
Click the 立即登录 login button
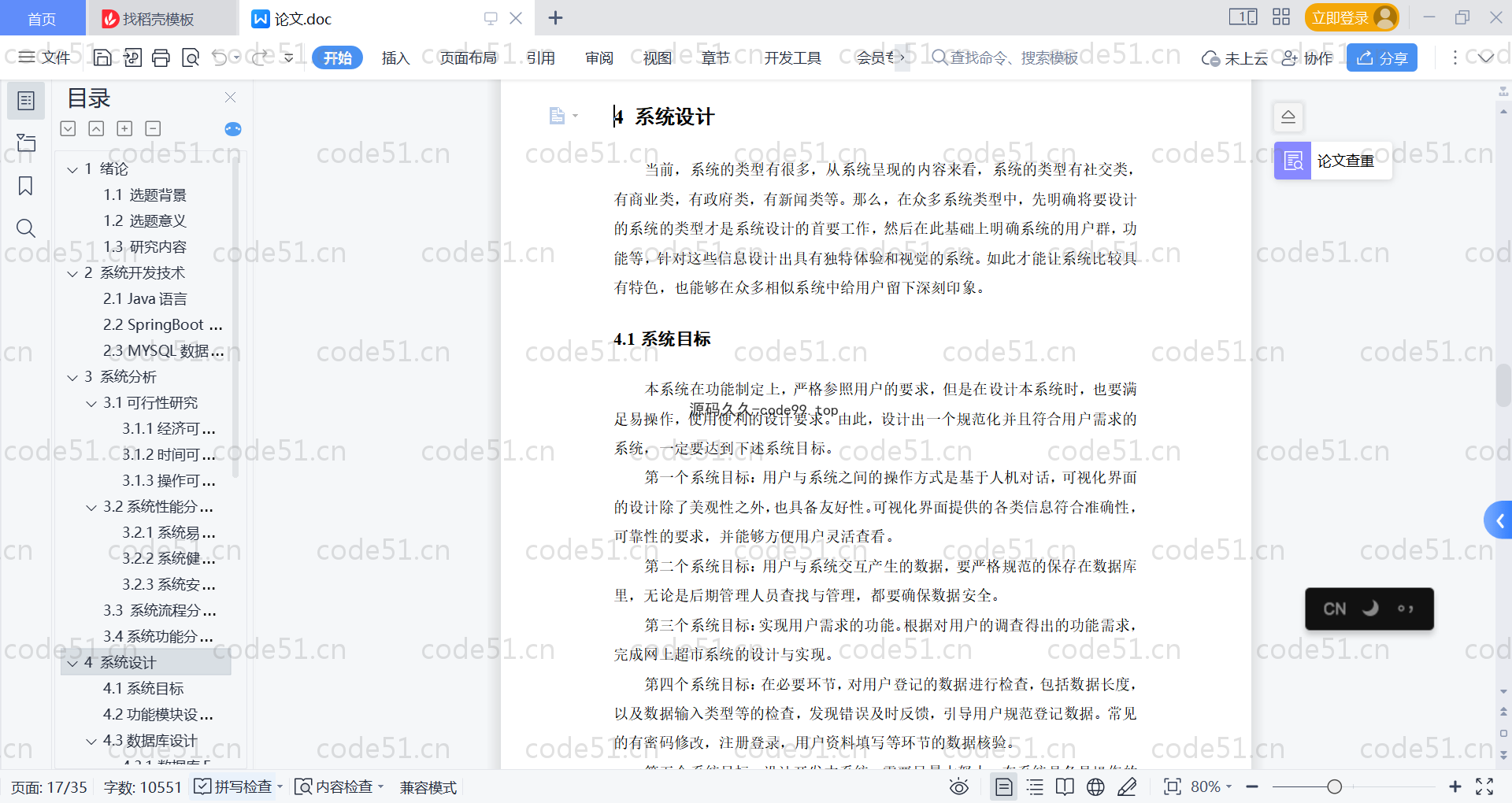(1351, 17)
